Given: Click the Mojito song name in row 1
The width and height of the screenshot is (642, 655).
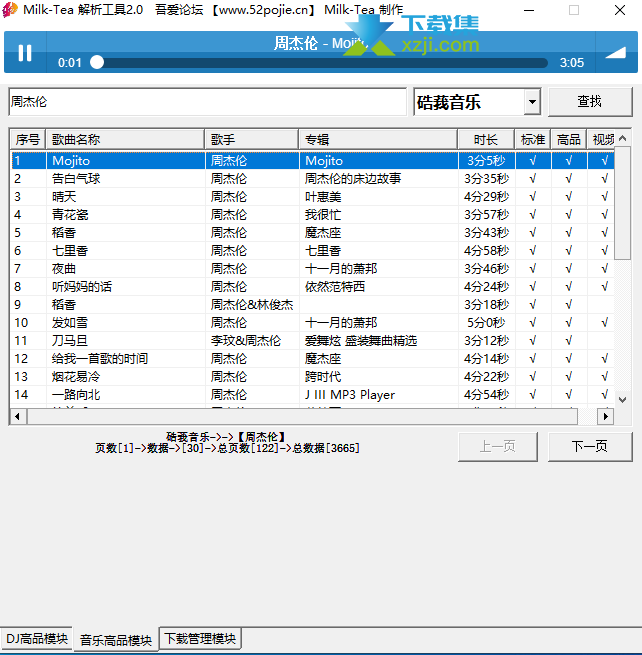Looking at the screenshot, I should (x=71, y=161).
